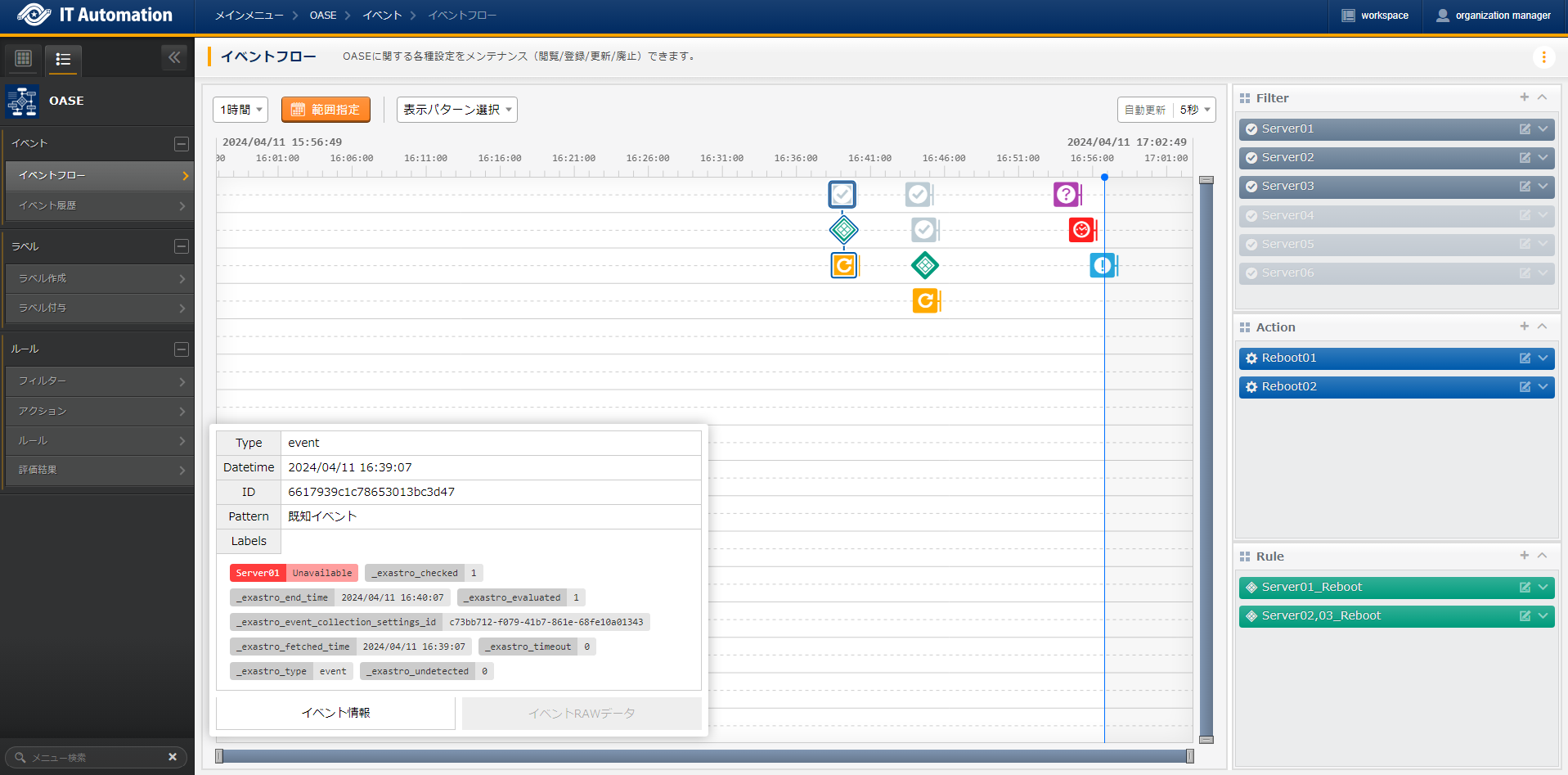This screenshot has width=1568, height=775.
Task: Collapse the sidebar with double-chevron icon
Action: [174, 57]
